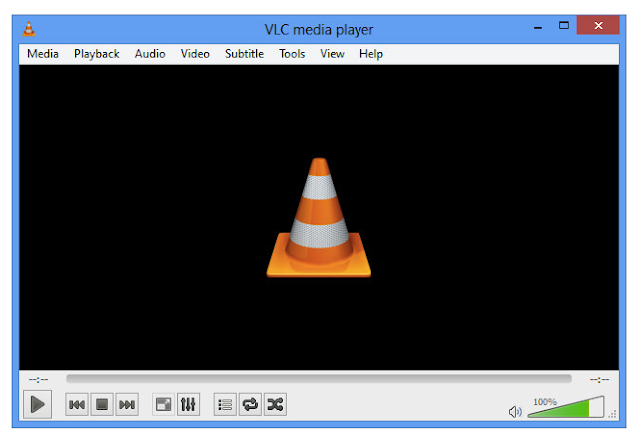Maximize the VLC window
This screenshot has height=436, width=640.
[x=564, y=26]
